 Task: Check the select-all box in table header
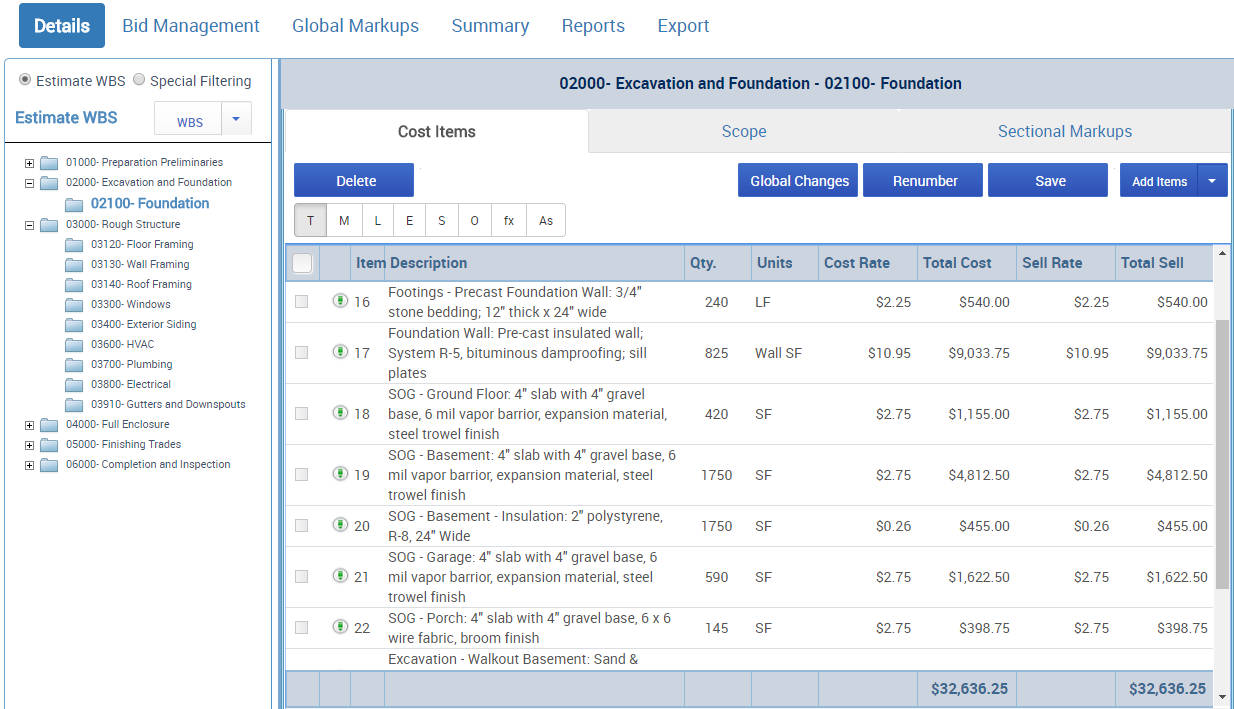click(302, 264)
